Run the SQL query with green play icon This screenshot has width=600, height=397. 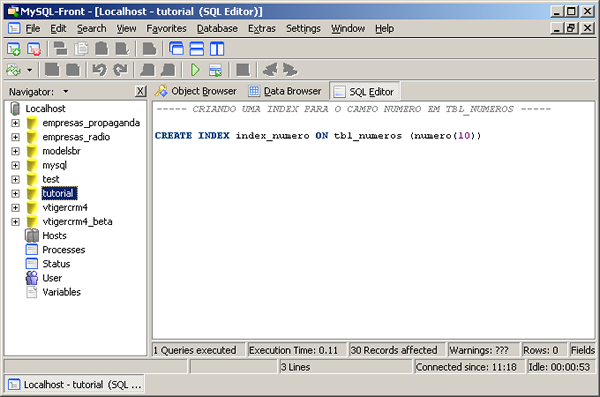(x=195, y=70)
